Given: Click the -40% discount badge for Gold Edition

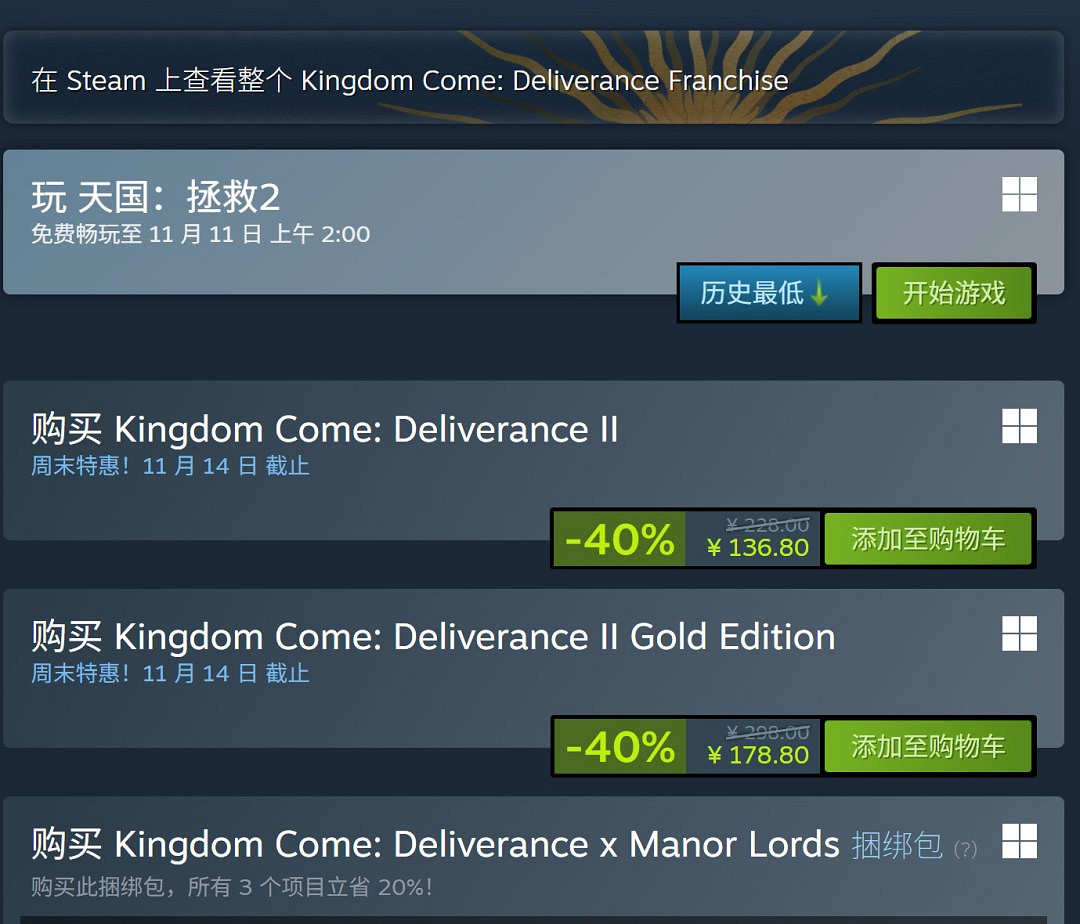Looking at the screenshot, I should pos(618,745).
